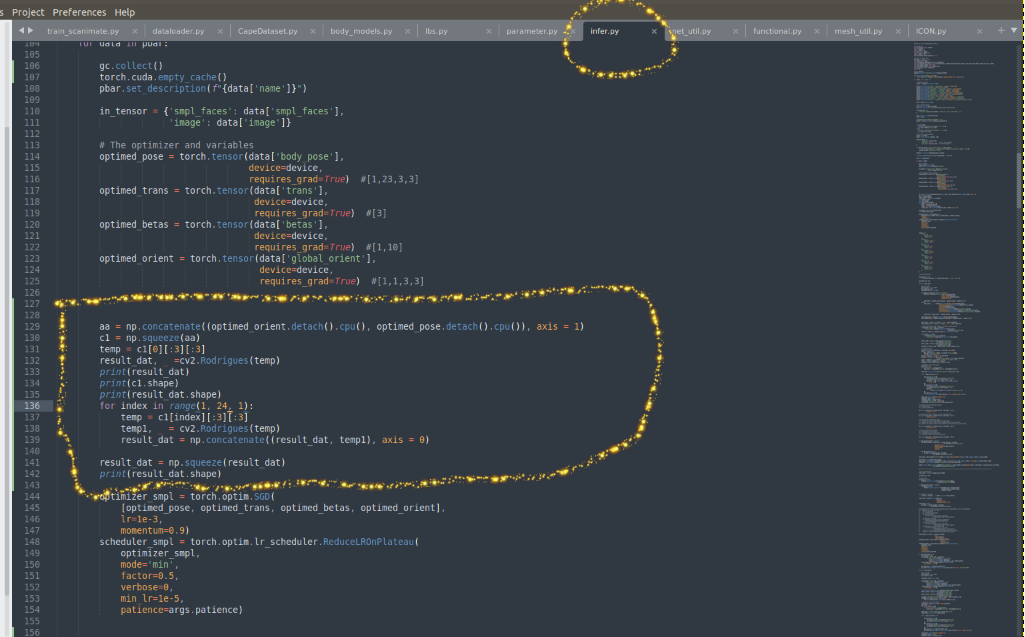Open the tab list dropdown arrow
1025x637 pixels.
(1014, 30)
